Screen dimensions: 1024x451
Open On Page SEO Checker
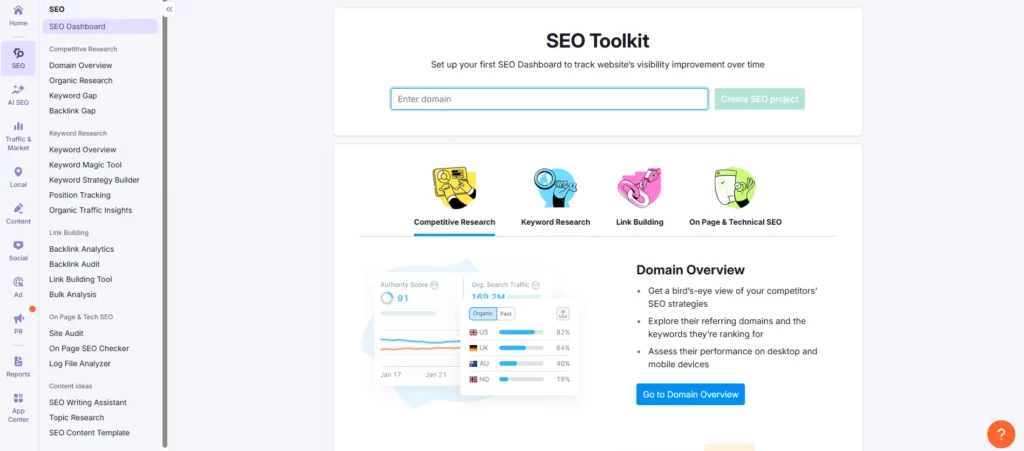(89, 349)
